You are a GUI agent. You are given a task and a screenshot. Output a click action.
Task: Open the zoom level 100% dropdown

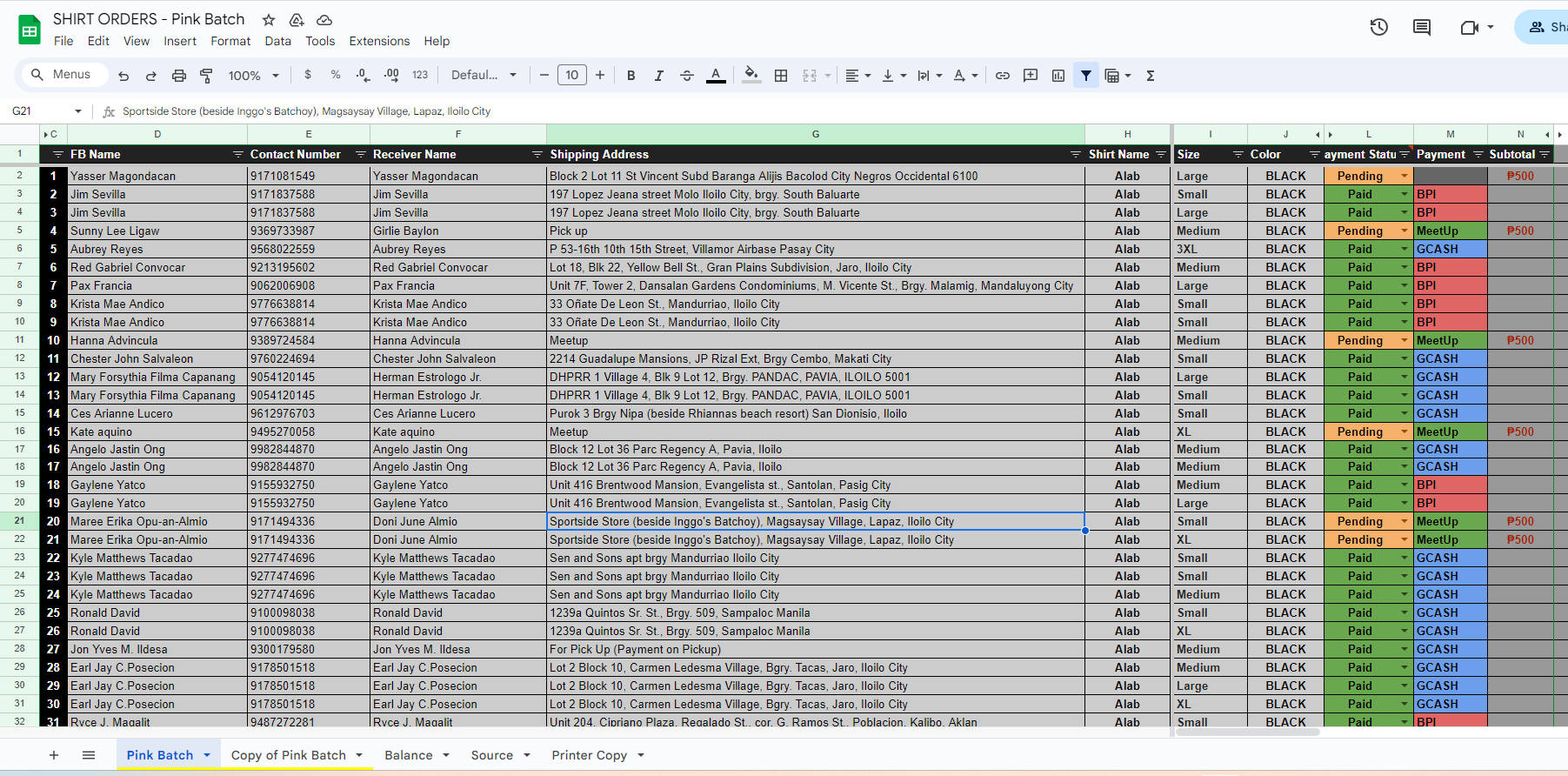point(253,76)
